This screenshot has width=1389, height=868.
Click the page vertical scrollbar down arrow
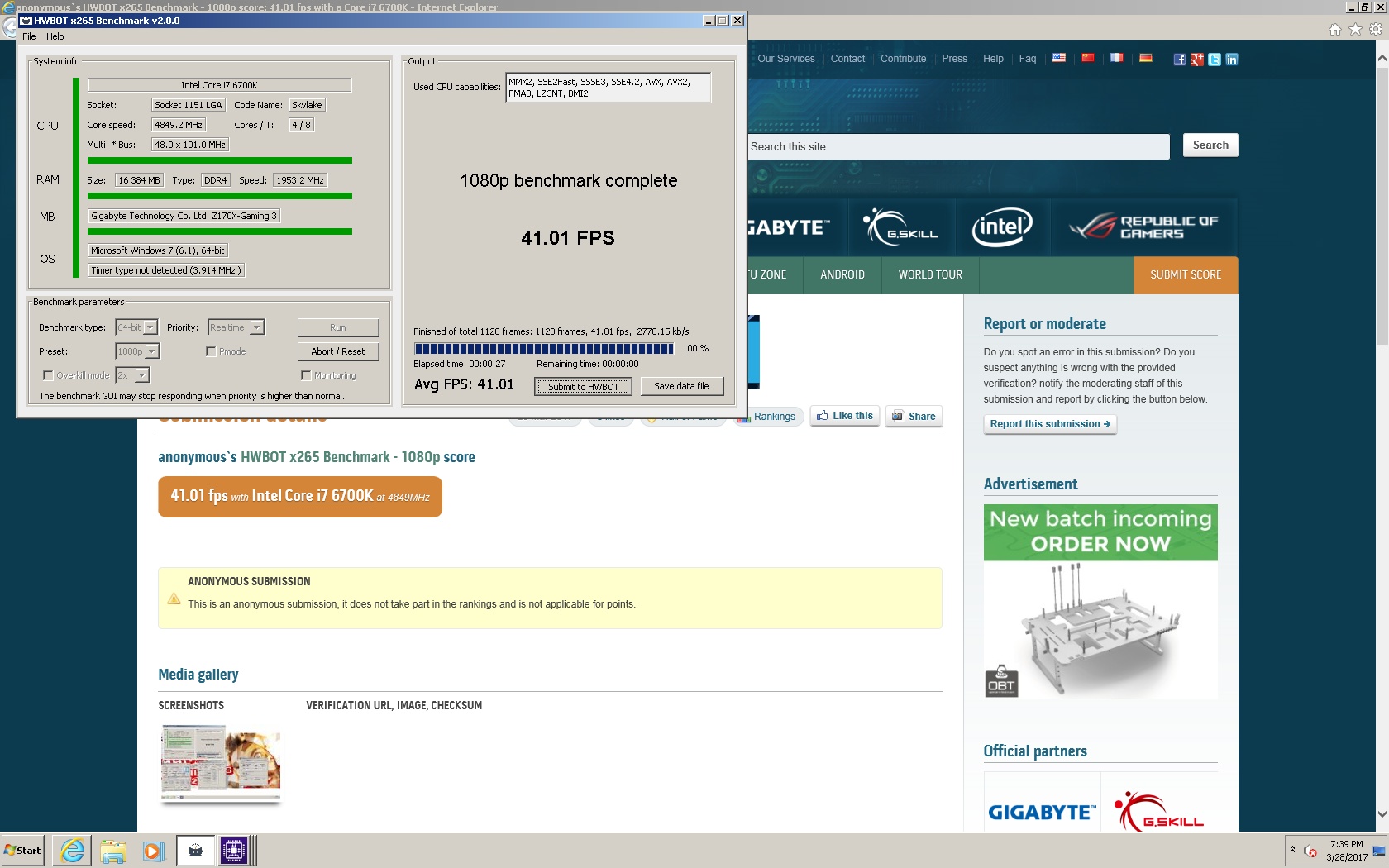(x=1382, y=814)
